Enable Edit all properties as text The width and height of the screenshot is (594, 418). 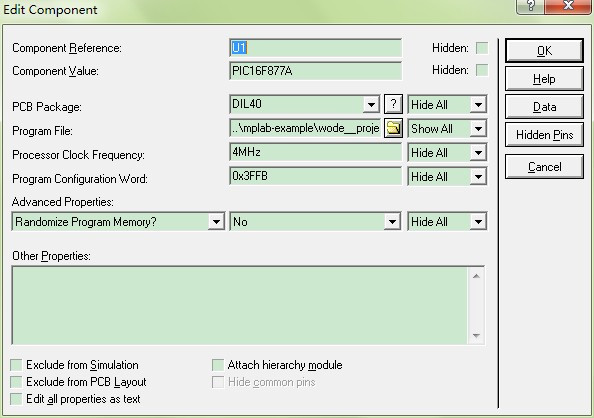(x=16, y=399)
